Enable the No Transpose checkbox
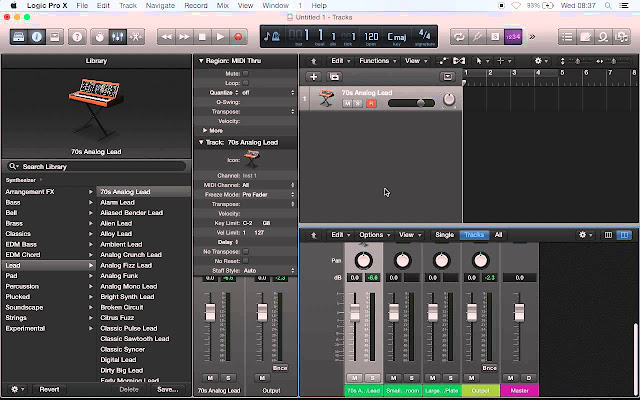640x400 pixels. tap(246, 251)
